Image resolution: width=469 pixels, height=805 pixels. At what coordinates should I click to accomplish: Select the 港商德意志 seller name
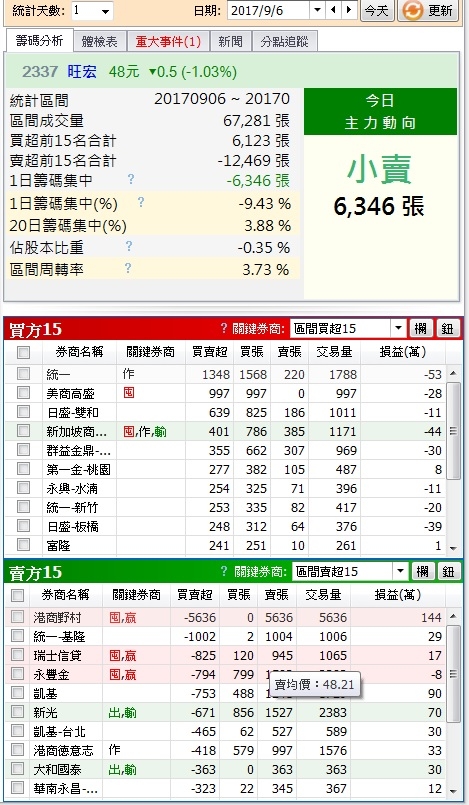tap(63, 751)
